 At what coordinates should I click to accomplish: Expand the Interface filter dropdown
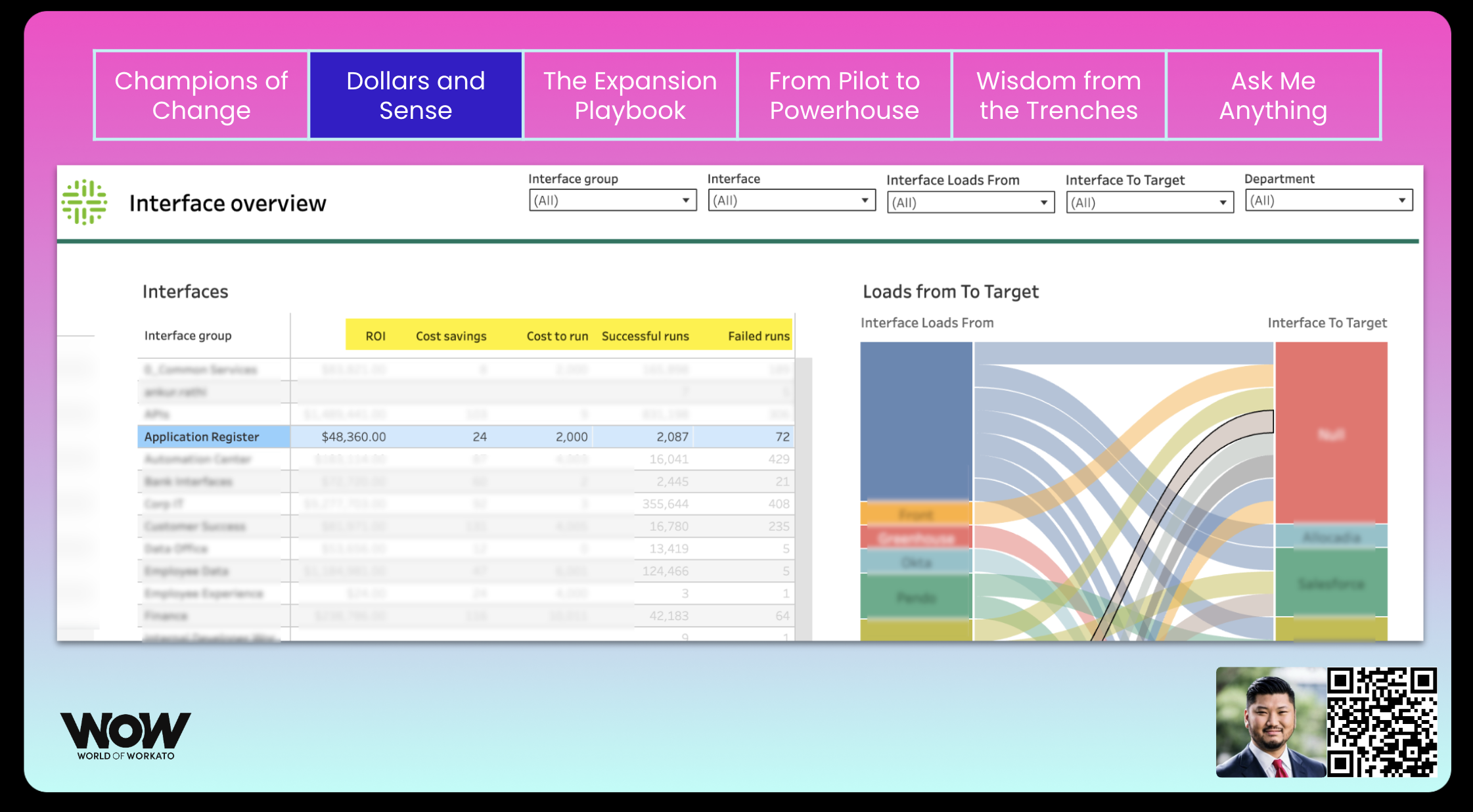[791, 200]
